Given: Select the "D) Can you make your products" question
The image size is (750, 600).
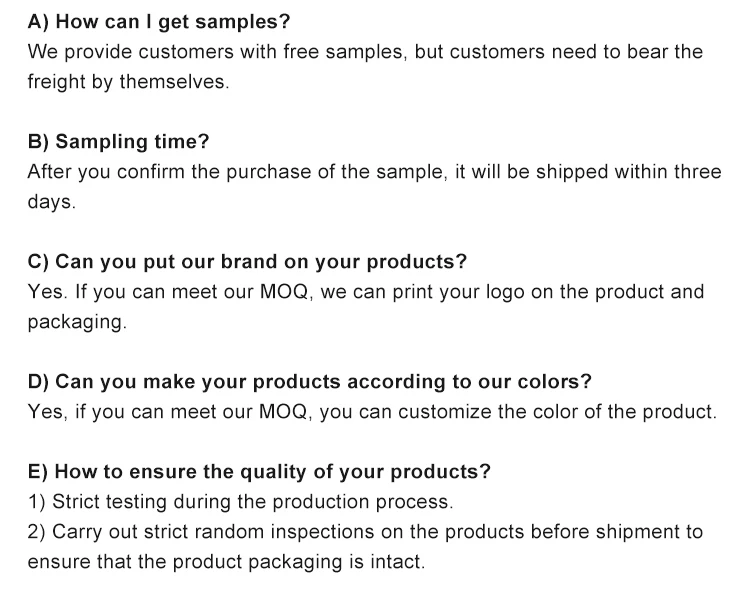Looking at the screenshot, I should click(309, 382).
